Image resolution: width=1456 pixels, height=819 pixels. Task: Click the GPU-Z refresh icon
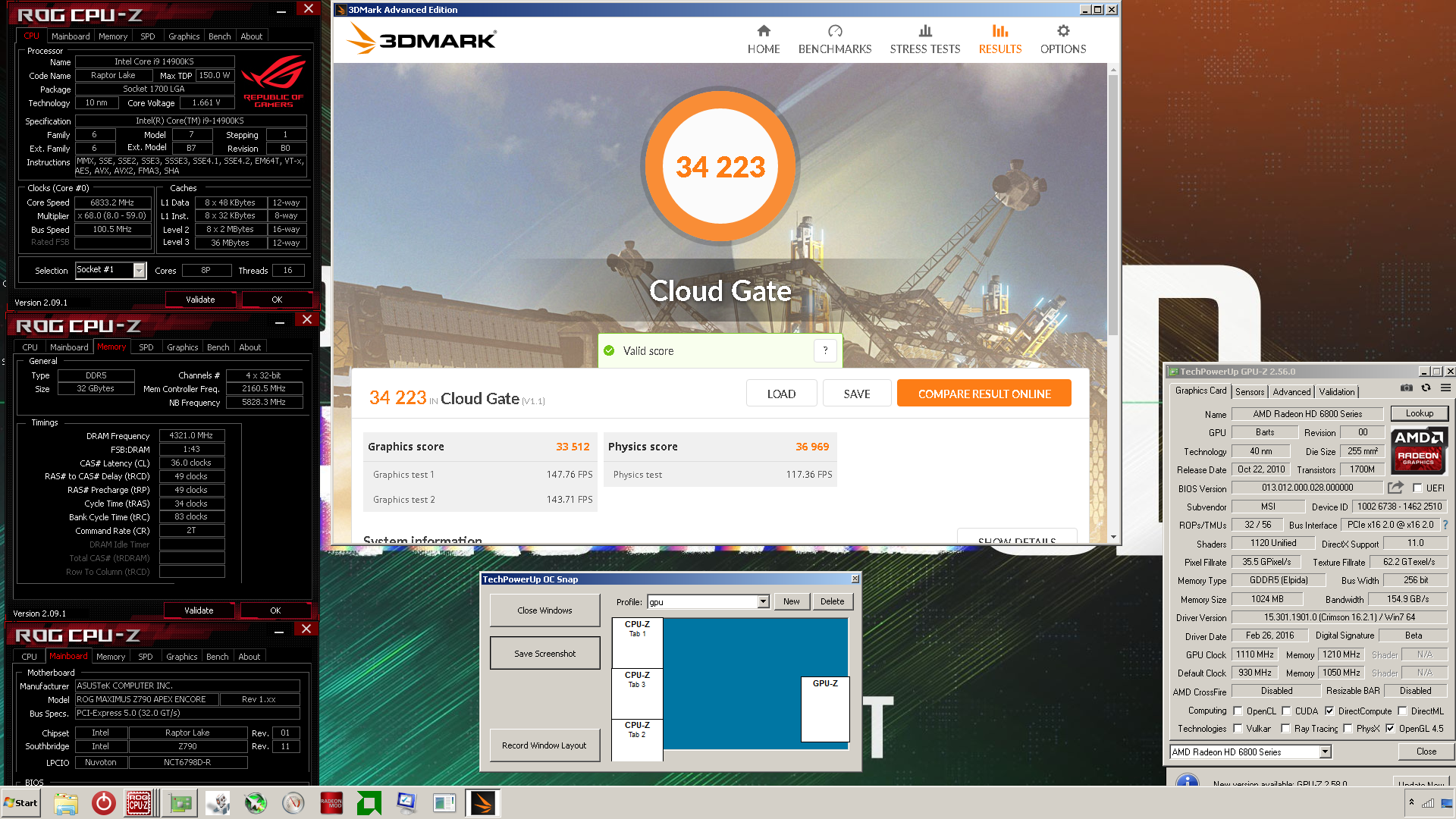1426,388
